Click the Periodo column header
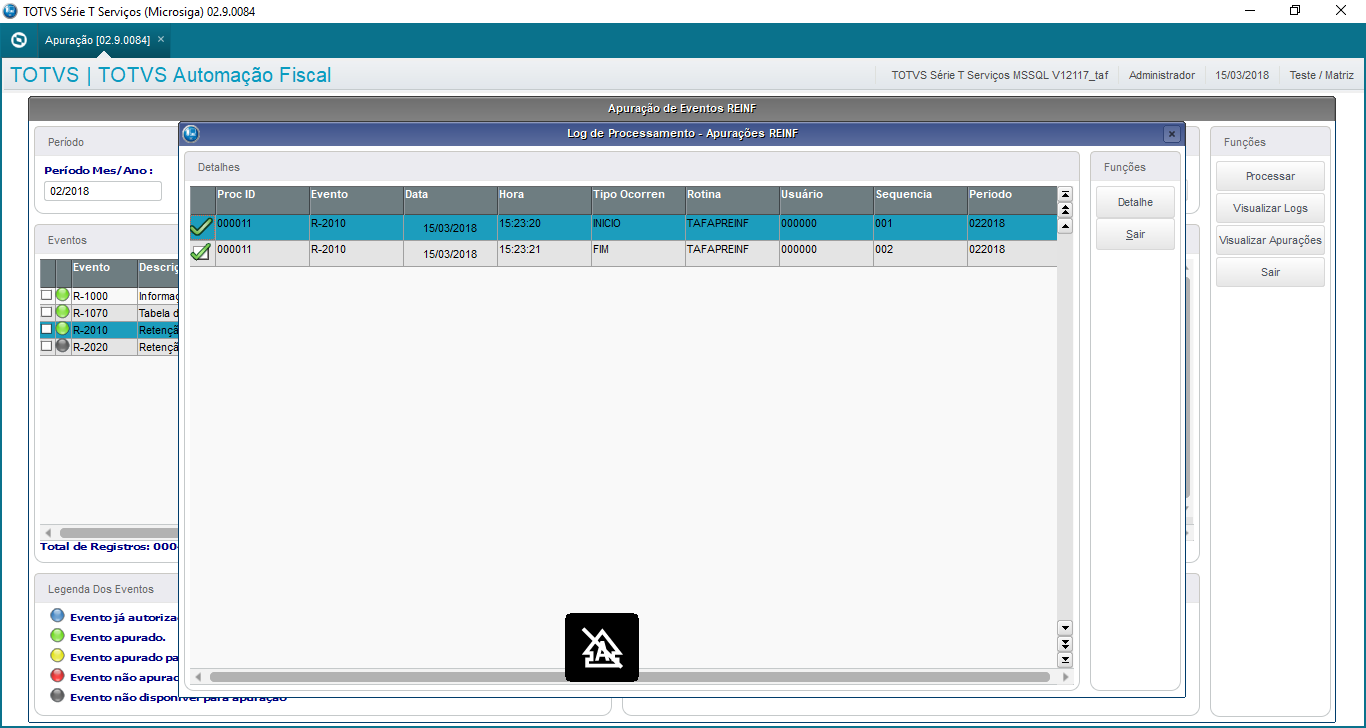The width and height of the screenshot is (1366, 728). [x=1011, y=200]
